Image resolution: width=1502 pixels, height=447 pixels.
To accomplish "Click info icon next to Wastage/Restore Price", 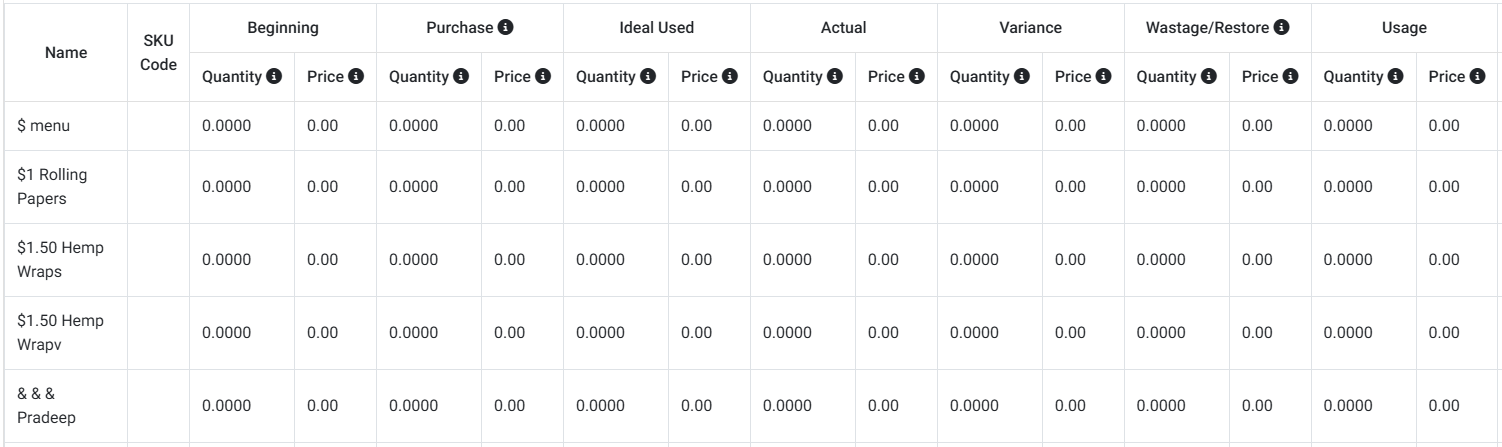I will (x=1290, y=76).
